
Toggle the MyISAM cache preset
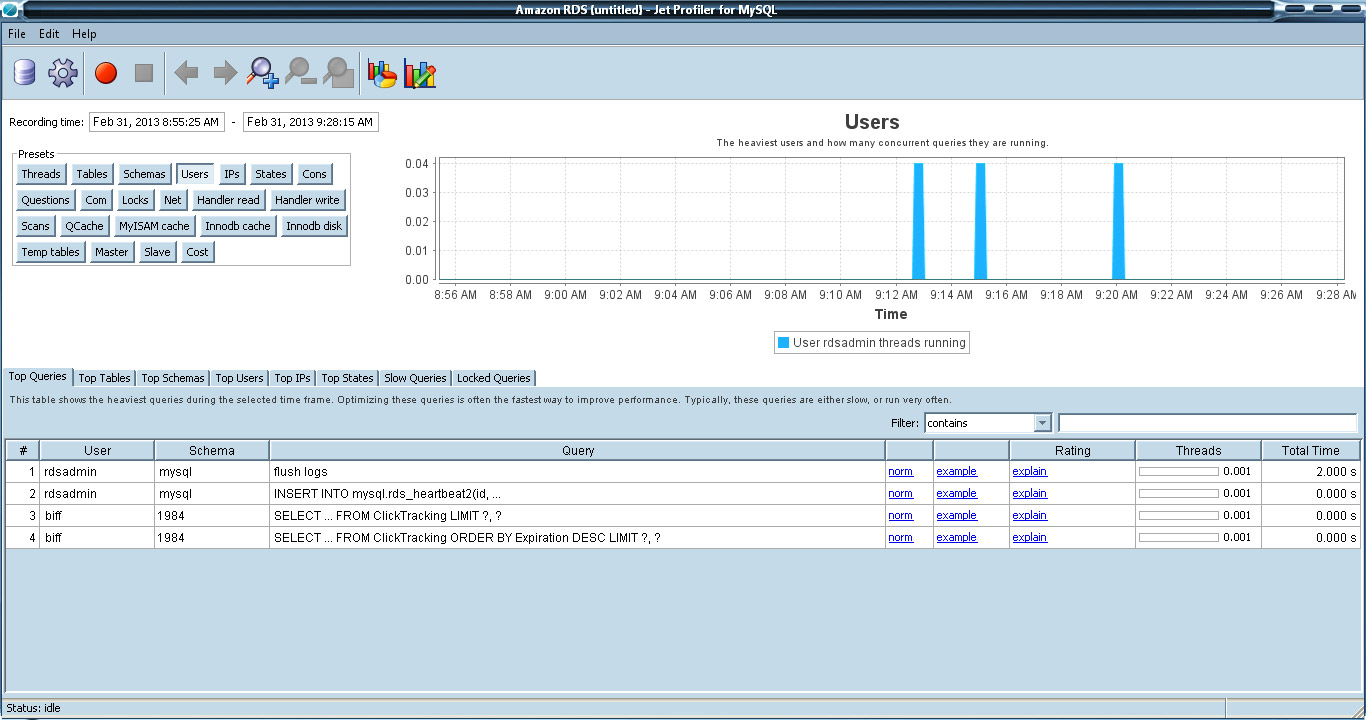(x=154, y=226)
